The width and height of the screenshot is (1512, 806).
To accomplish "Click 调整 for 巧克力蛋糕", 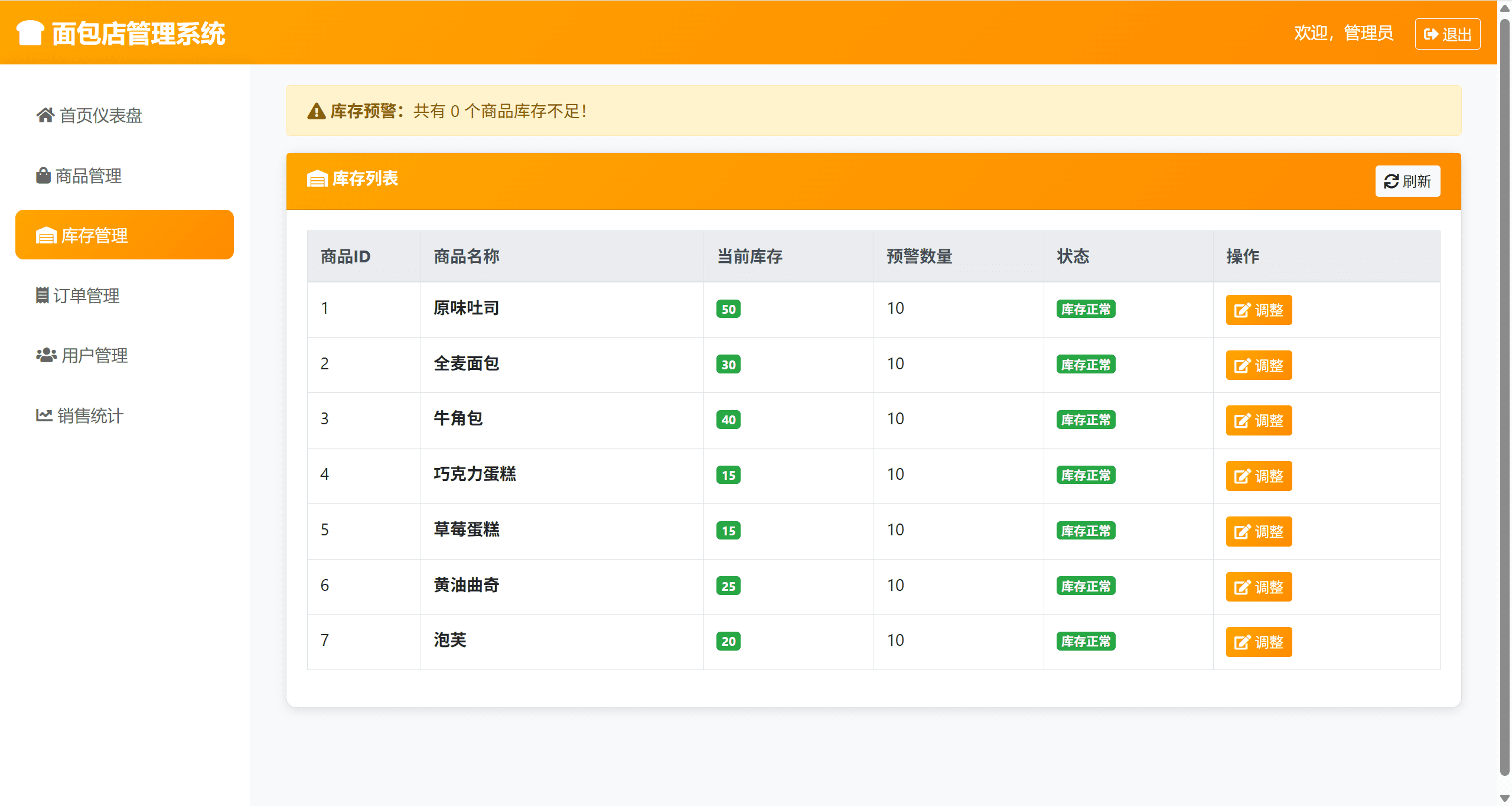I will click(1259, 476).
